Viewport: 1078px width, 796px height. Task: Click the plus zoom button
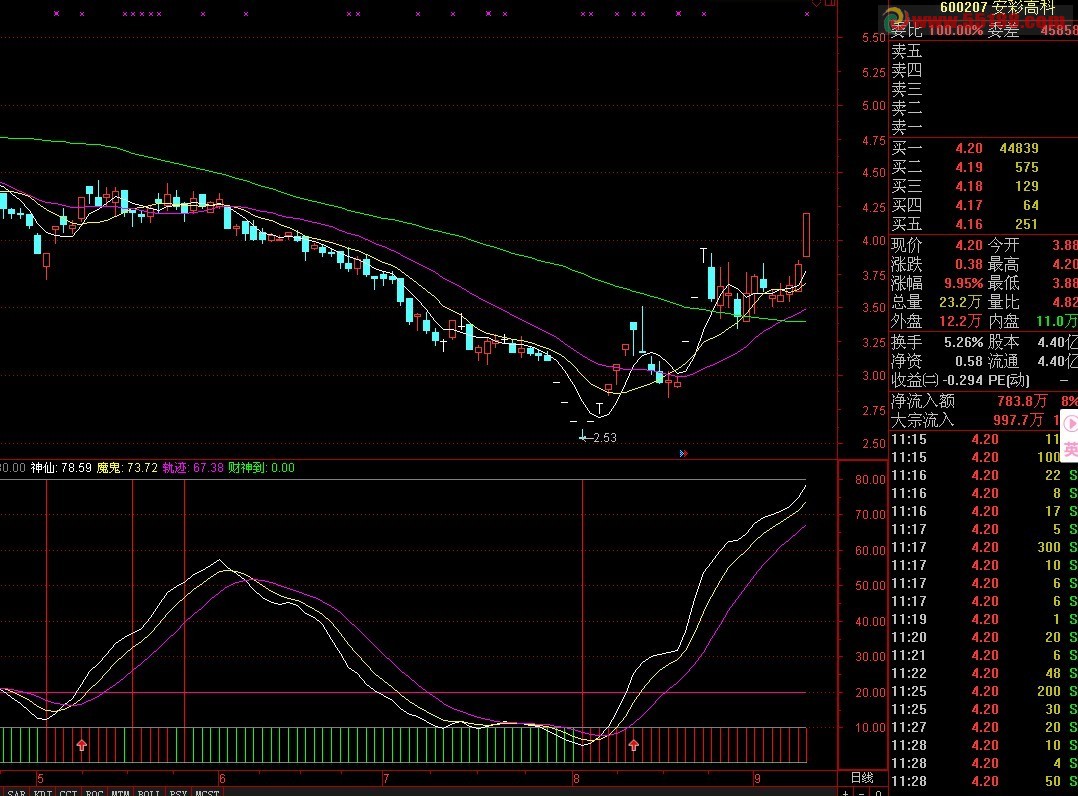(x=846, y=793)
